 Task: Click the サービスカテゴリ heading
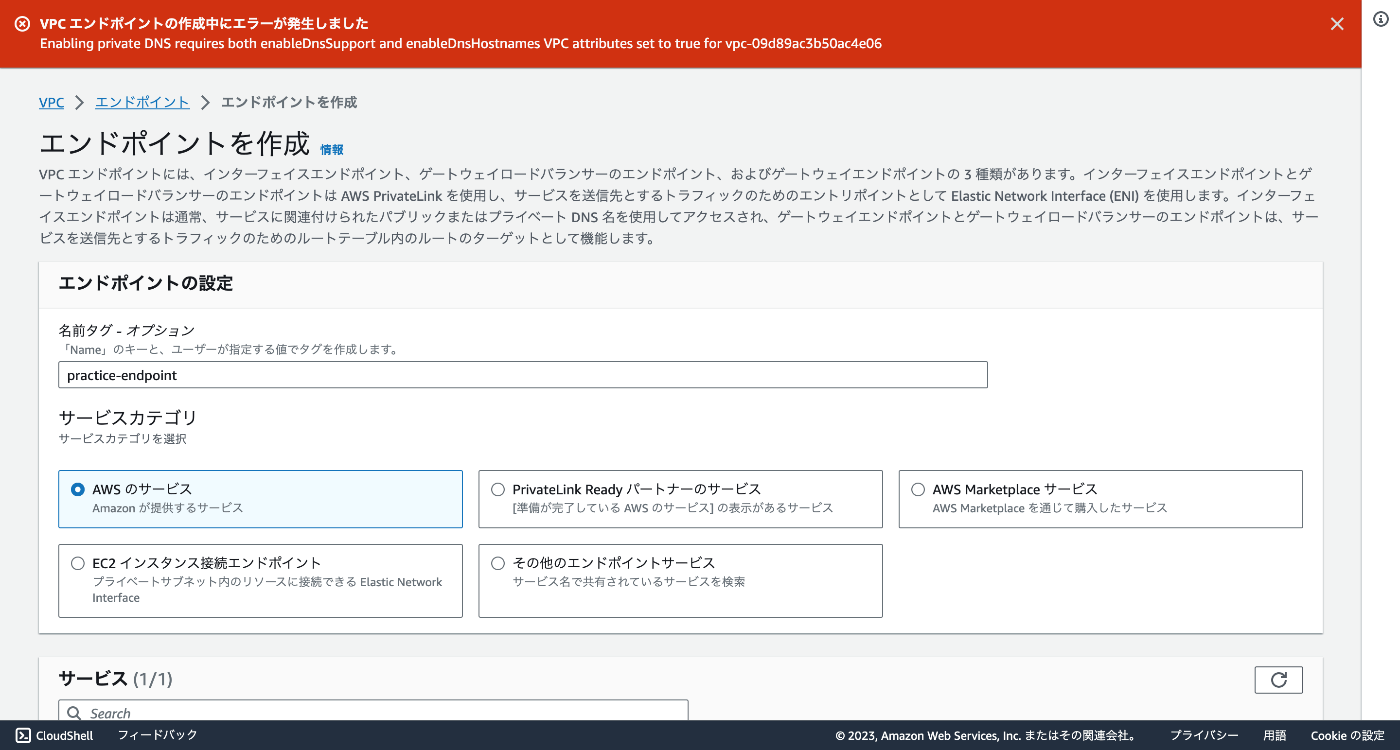coord(128,417)
